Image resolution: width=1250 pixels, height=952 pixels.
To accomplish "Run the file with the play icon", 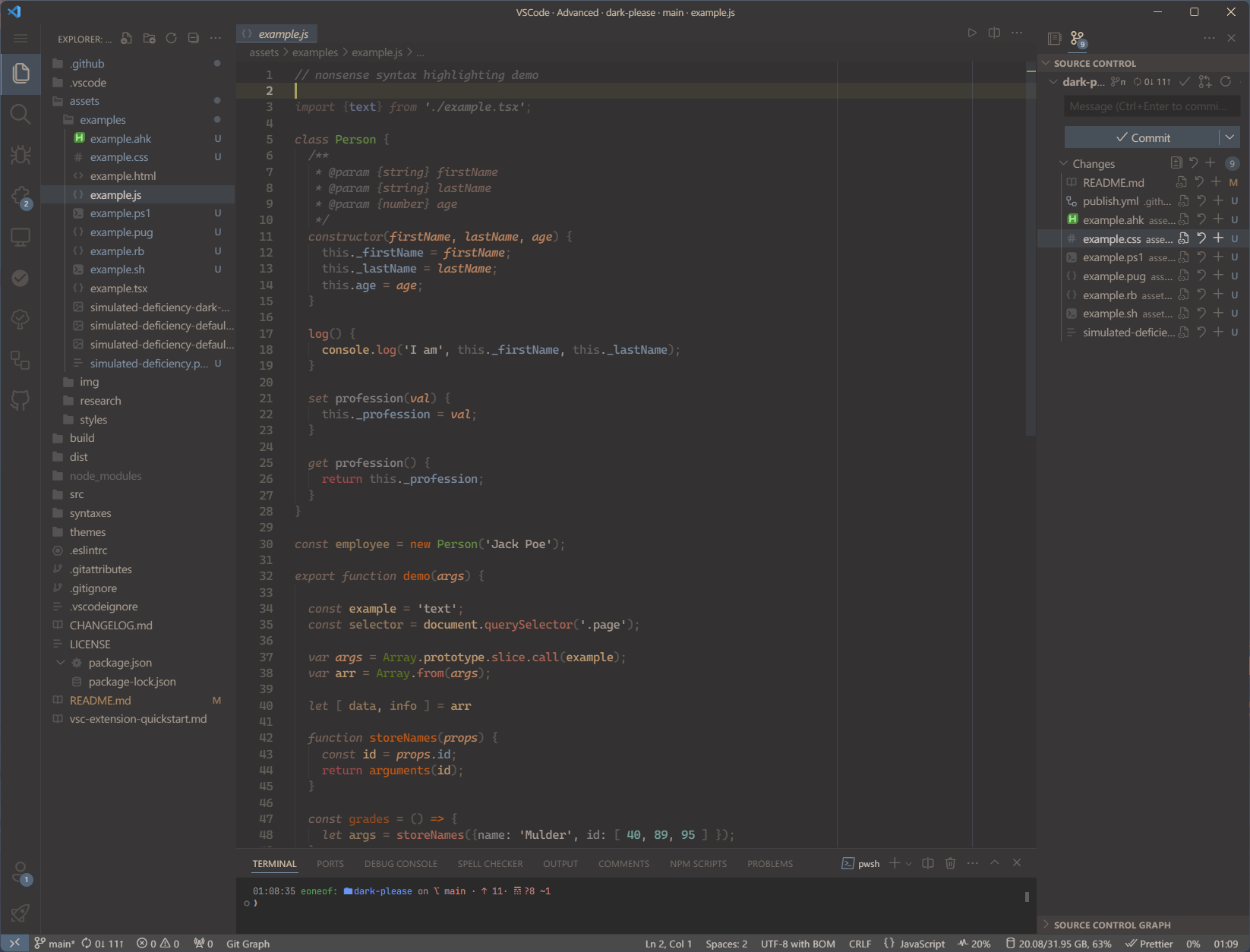I will coord(972,33).
